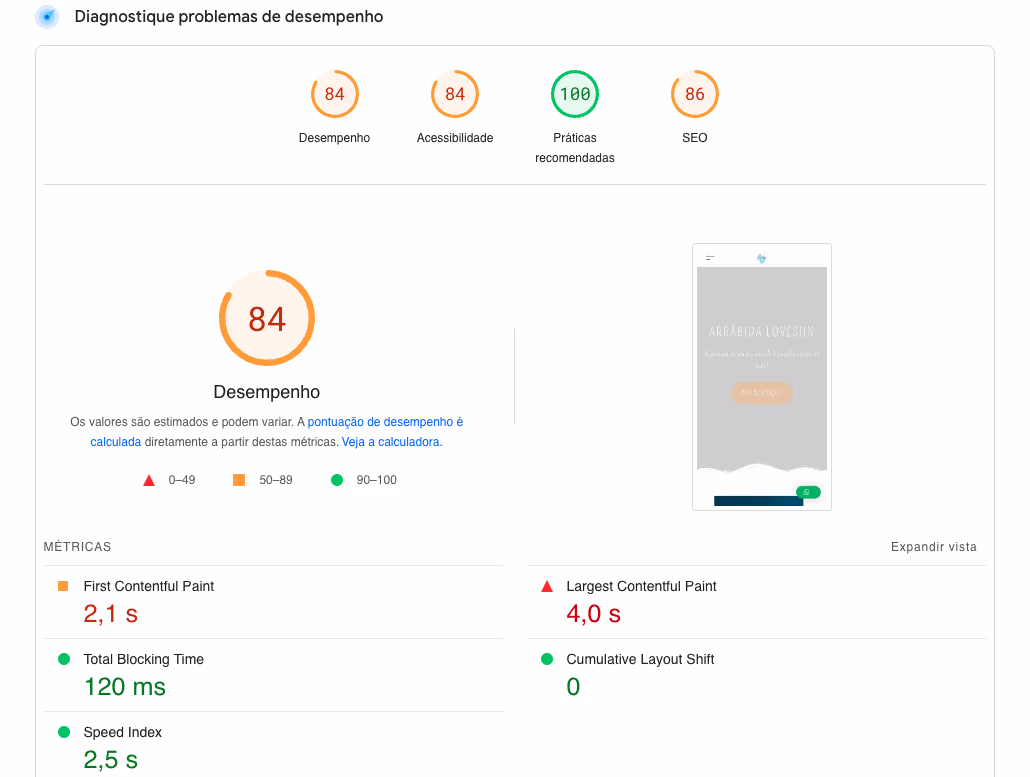Open the Total Blocking Time metric

[x=143, y=659]
